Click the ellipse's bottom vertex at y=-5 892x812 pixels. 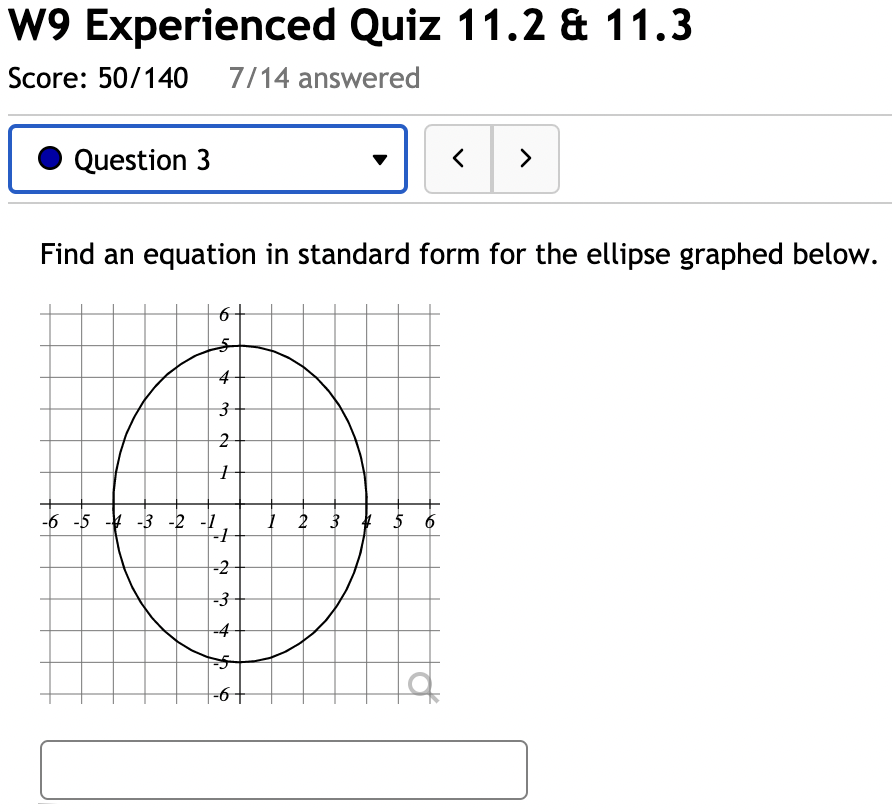tap(239, 662)
